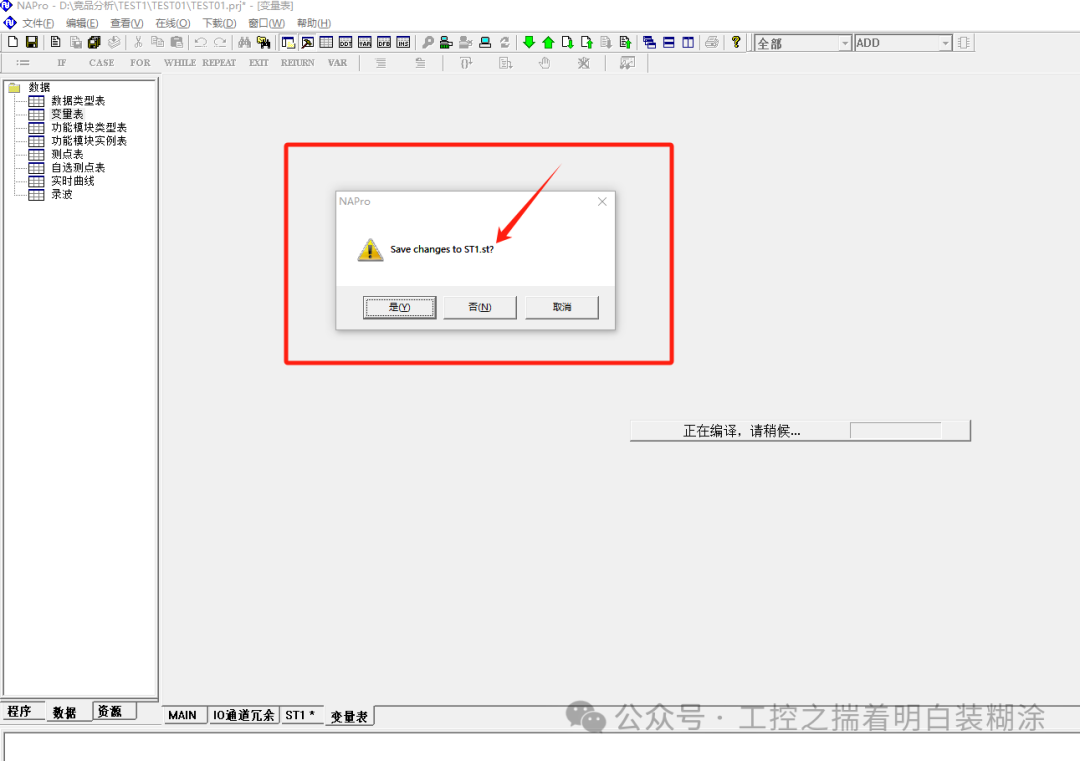Switch to the ST1 * document tab
The width and height of the screenshot is (1080, 761).
300,716
